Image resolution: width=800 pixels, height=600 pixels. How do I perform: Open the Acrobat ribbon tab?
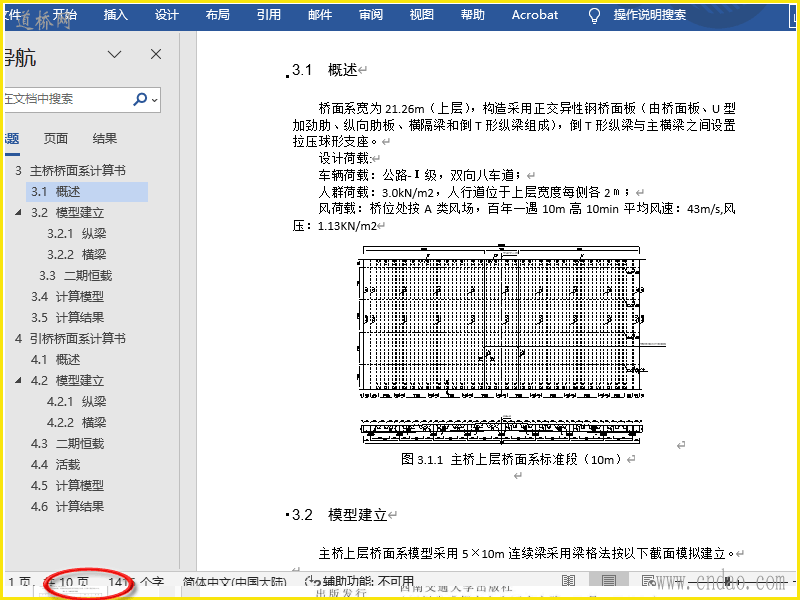[x=535, y=15]
